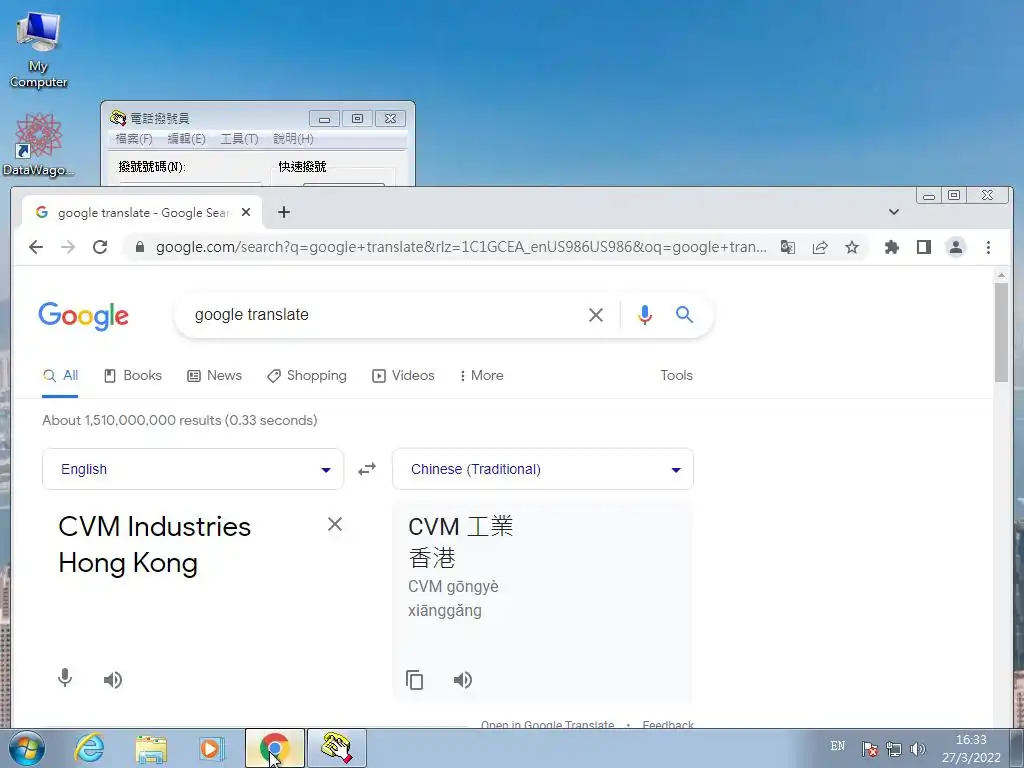The height and width of the screenshot is (768, 1024).
Task: Start voice search with microphone
Action: [645, 315]
